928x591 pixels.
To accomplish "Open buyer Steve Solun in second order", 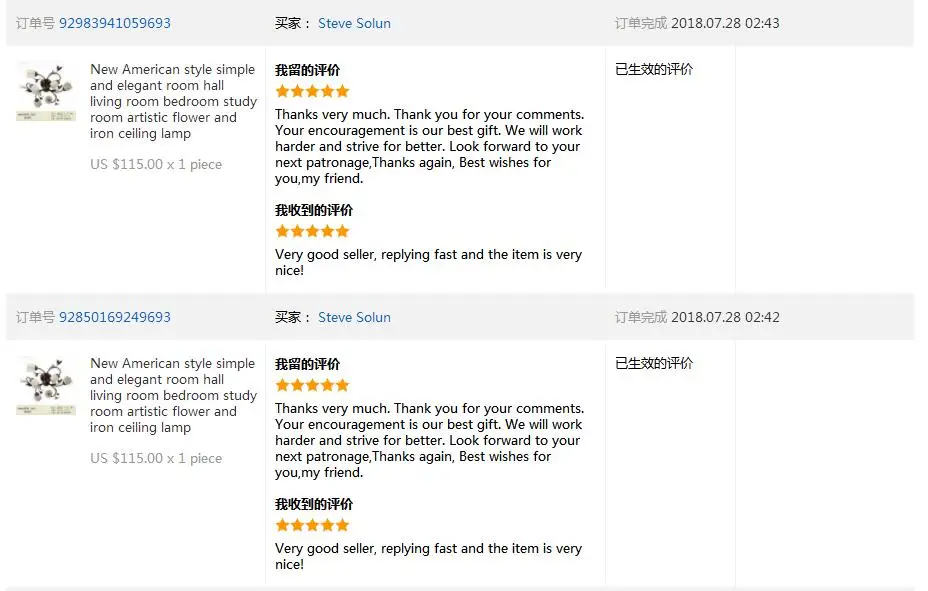I will [355, 317].
